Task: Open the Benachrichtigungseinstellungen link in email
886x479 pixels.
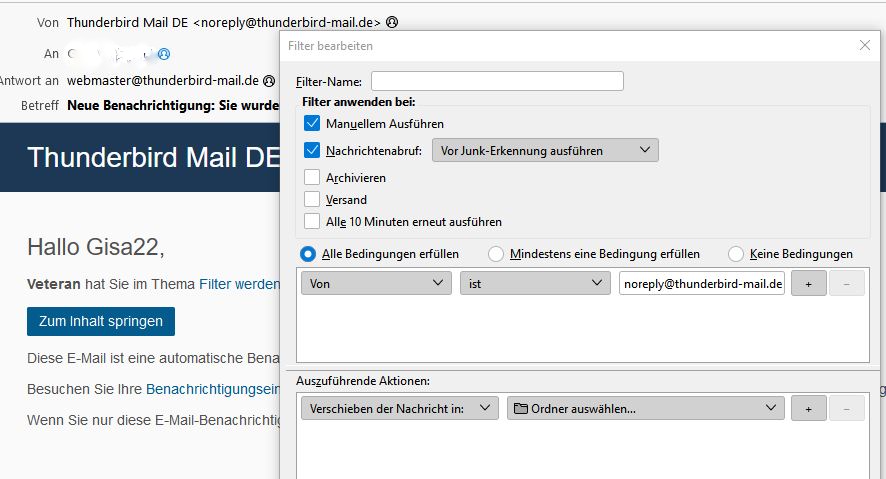Action: tap(212, 389)
